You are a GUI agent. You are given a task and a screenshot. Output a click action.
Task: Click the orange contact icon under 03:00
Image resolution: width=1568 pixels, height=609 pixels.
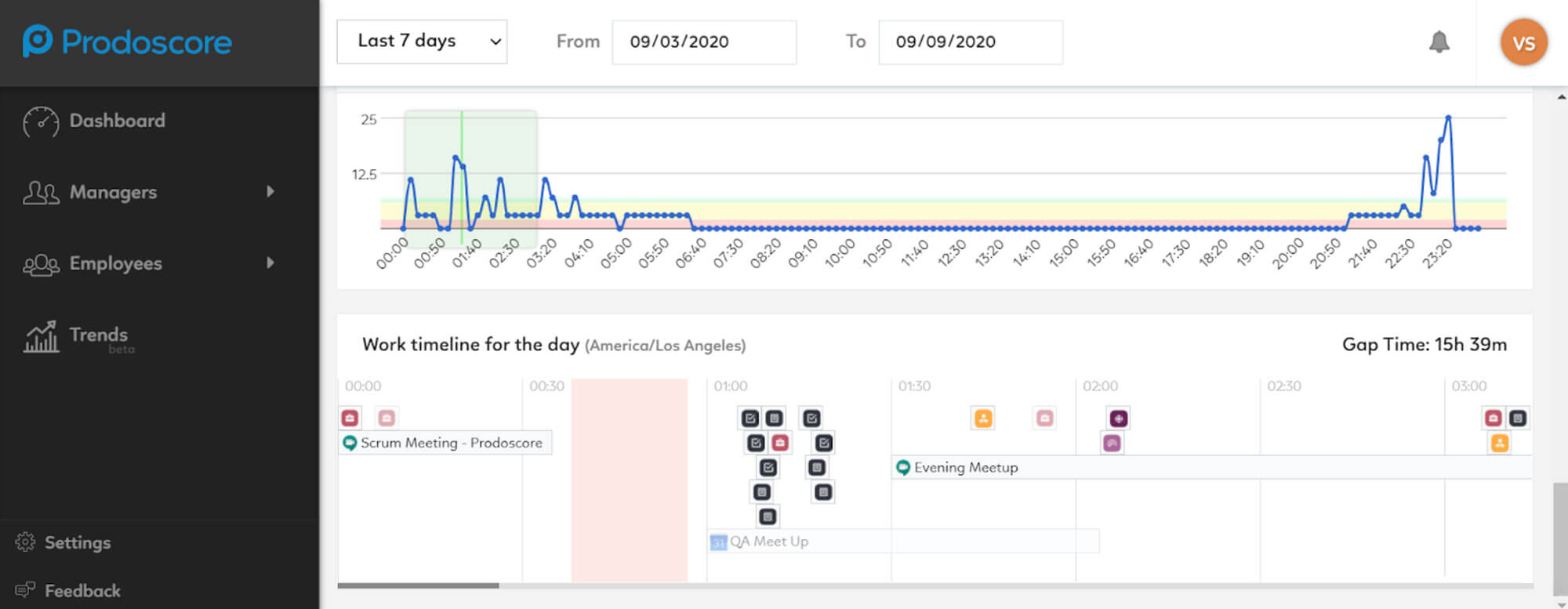pyautogui.click(x=1499, y=443)
